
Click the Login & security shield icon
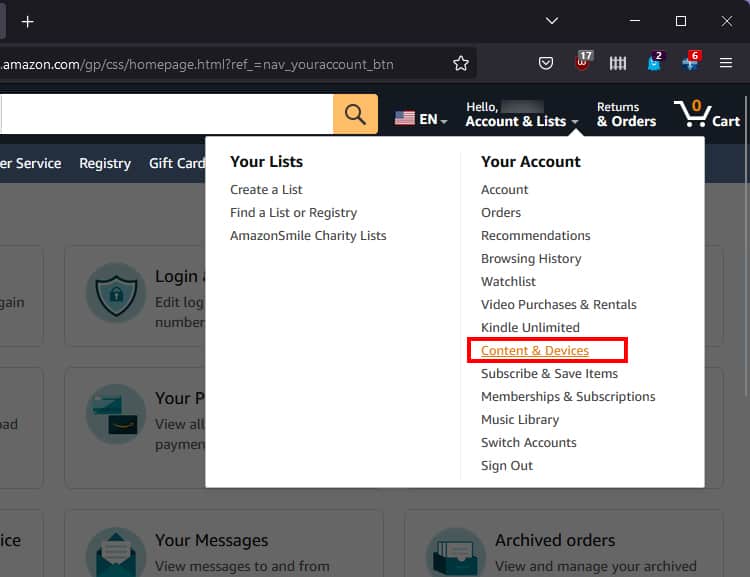[x=116, y=292]
